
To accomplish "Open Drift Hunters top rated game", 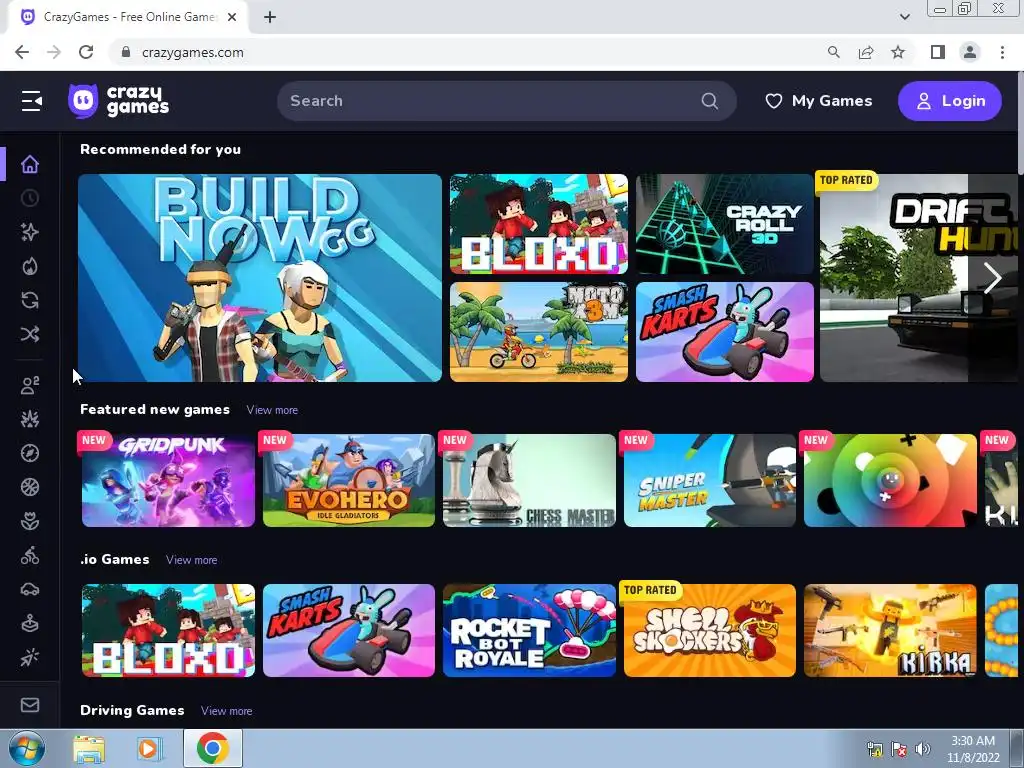I will click(918, 278).
